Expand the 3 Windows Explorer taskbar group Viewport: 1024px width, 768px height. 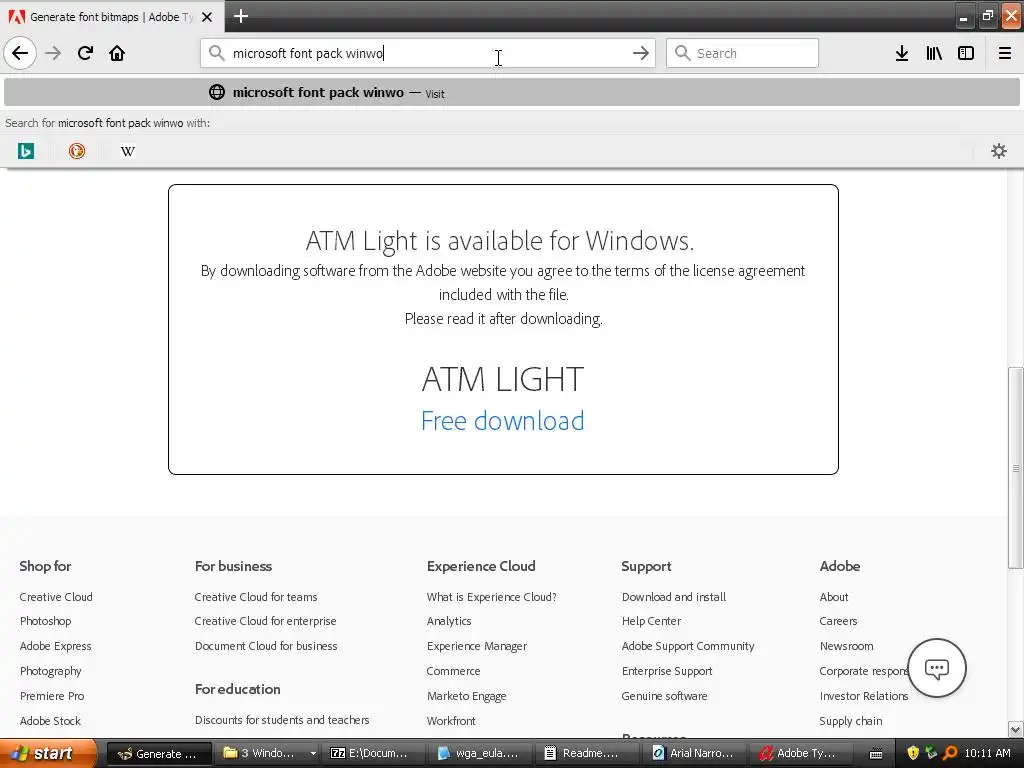[313, 753]
